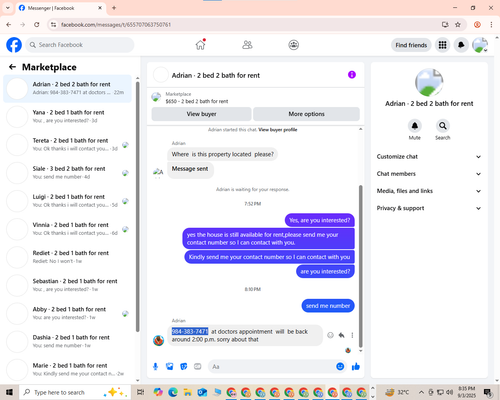500x400 pixels.
Task: Open Task View on the taskbar
Action: click(x=141, y=392)
